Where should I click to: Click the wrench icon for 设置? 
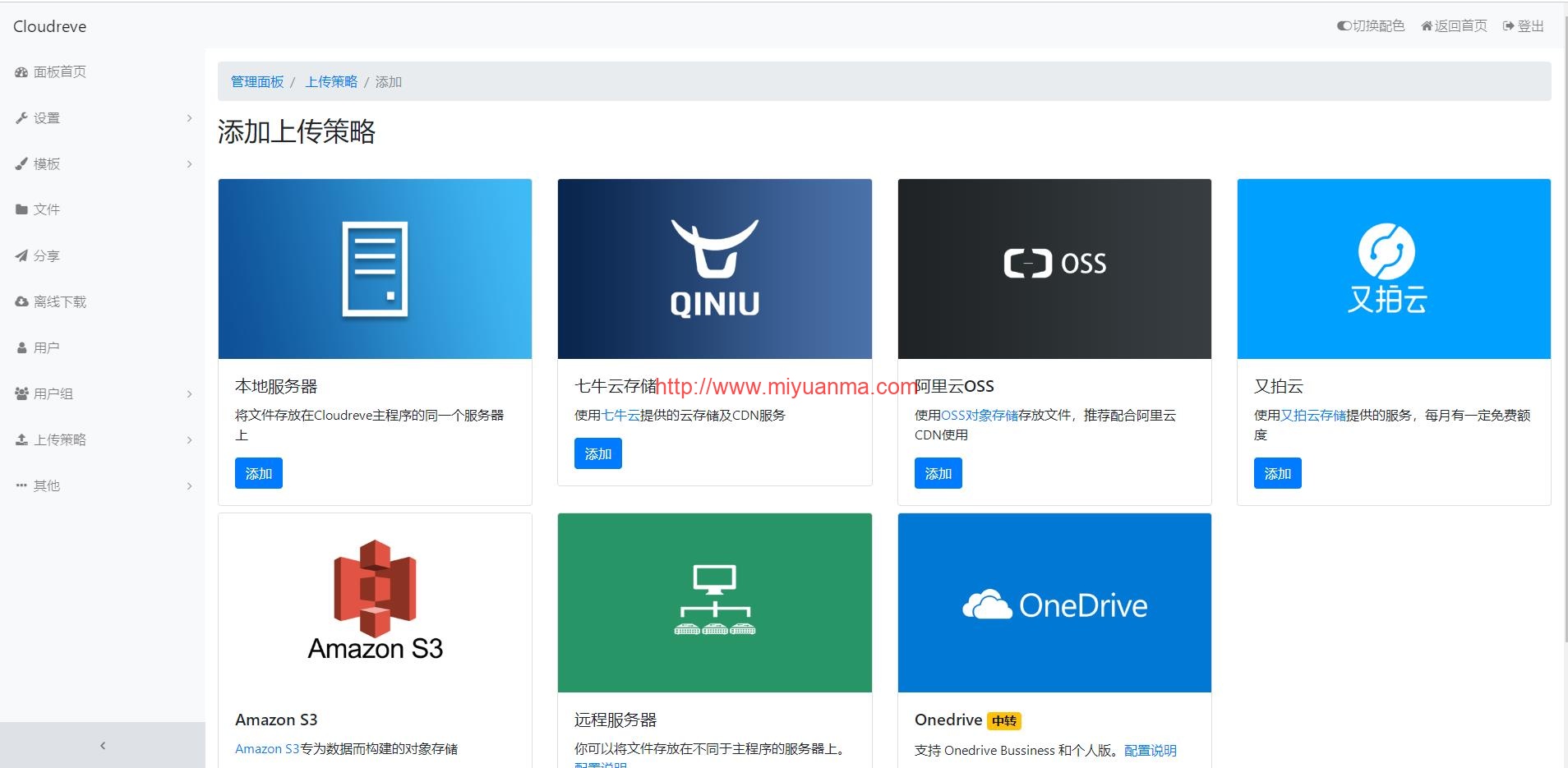tap(21, 118)
